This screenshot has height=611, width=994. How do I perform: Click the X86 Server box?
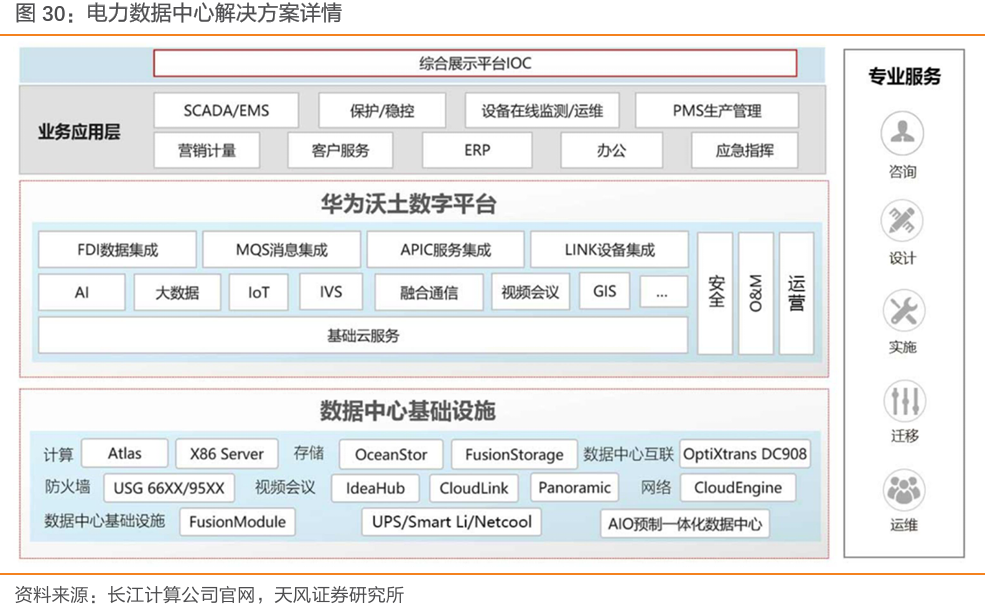[227, 453]
